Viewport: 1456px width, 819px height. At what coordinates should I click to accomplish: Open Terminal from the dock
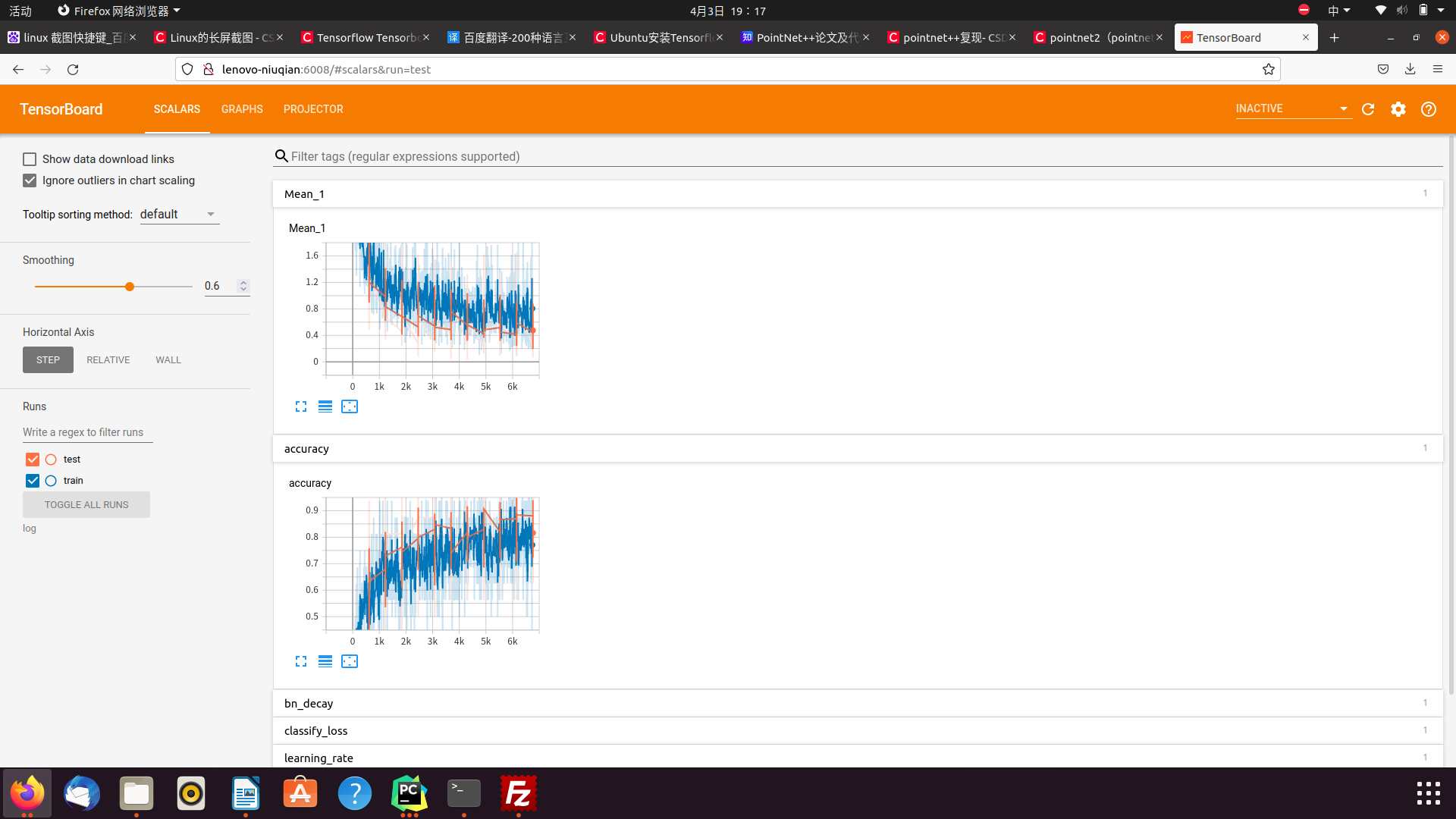click(464, 794)
